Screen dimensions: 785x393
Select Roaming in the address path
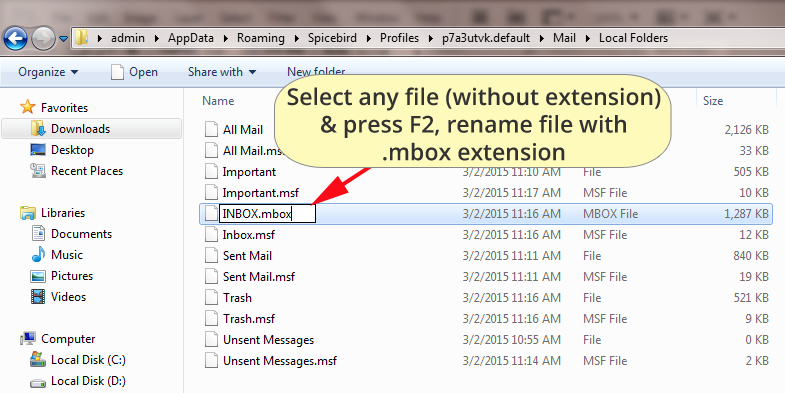(x=260, y=38)
